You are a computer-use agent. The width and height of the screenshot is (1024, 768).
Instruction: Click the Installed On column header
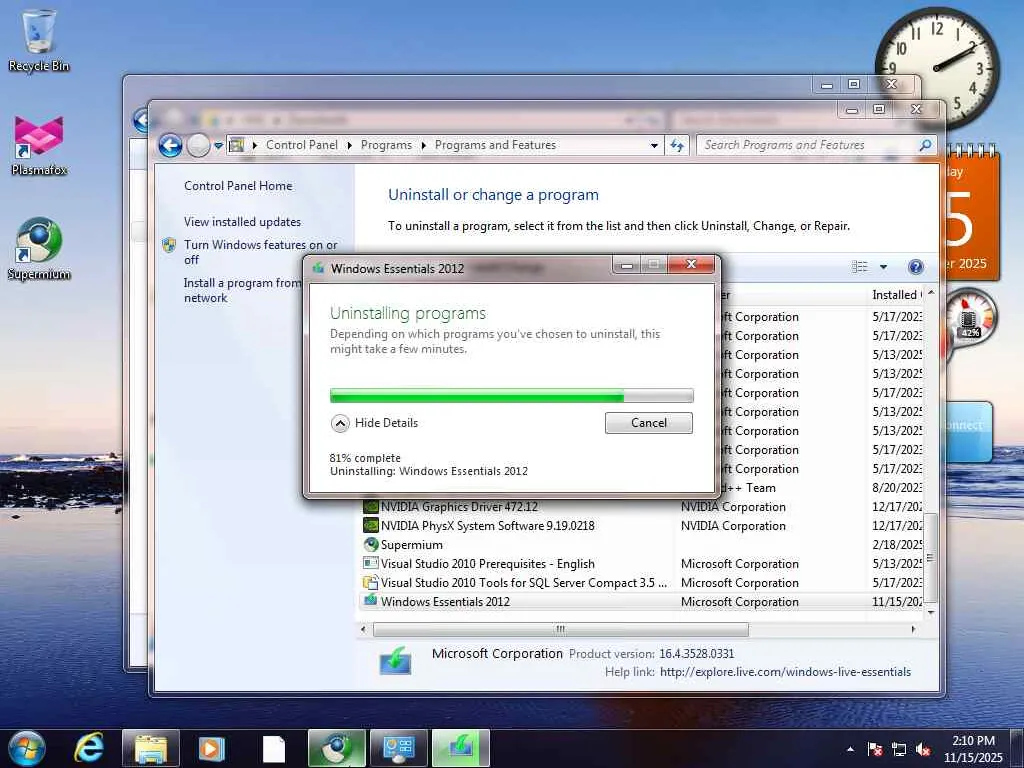tap(896, 295)
